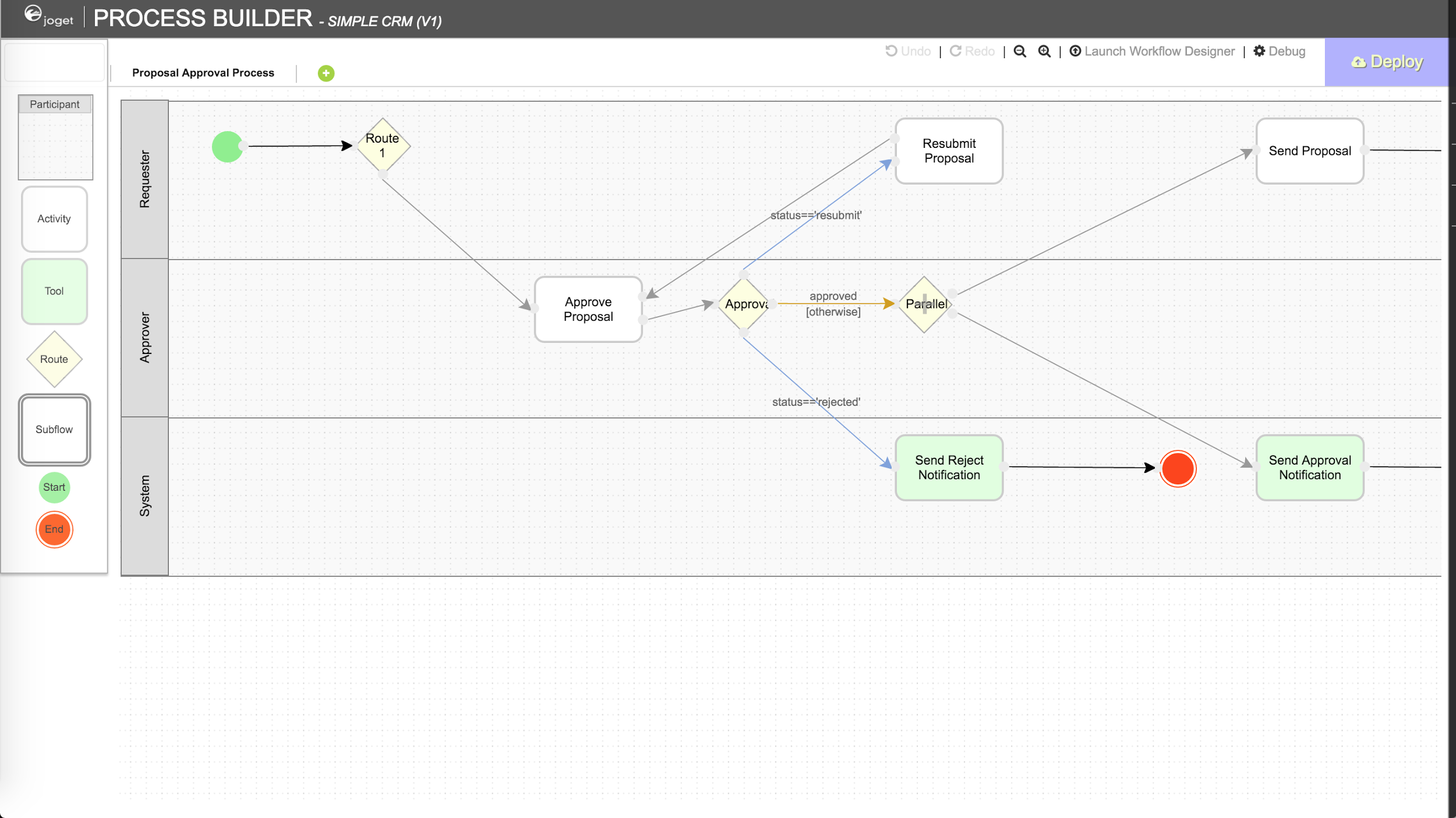Click the green add process plus icon
Image resolution: width=1456 pixels, height=818 pixels.
point(326,73)
